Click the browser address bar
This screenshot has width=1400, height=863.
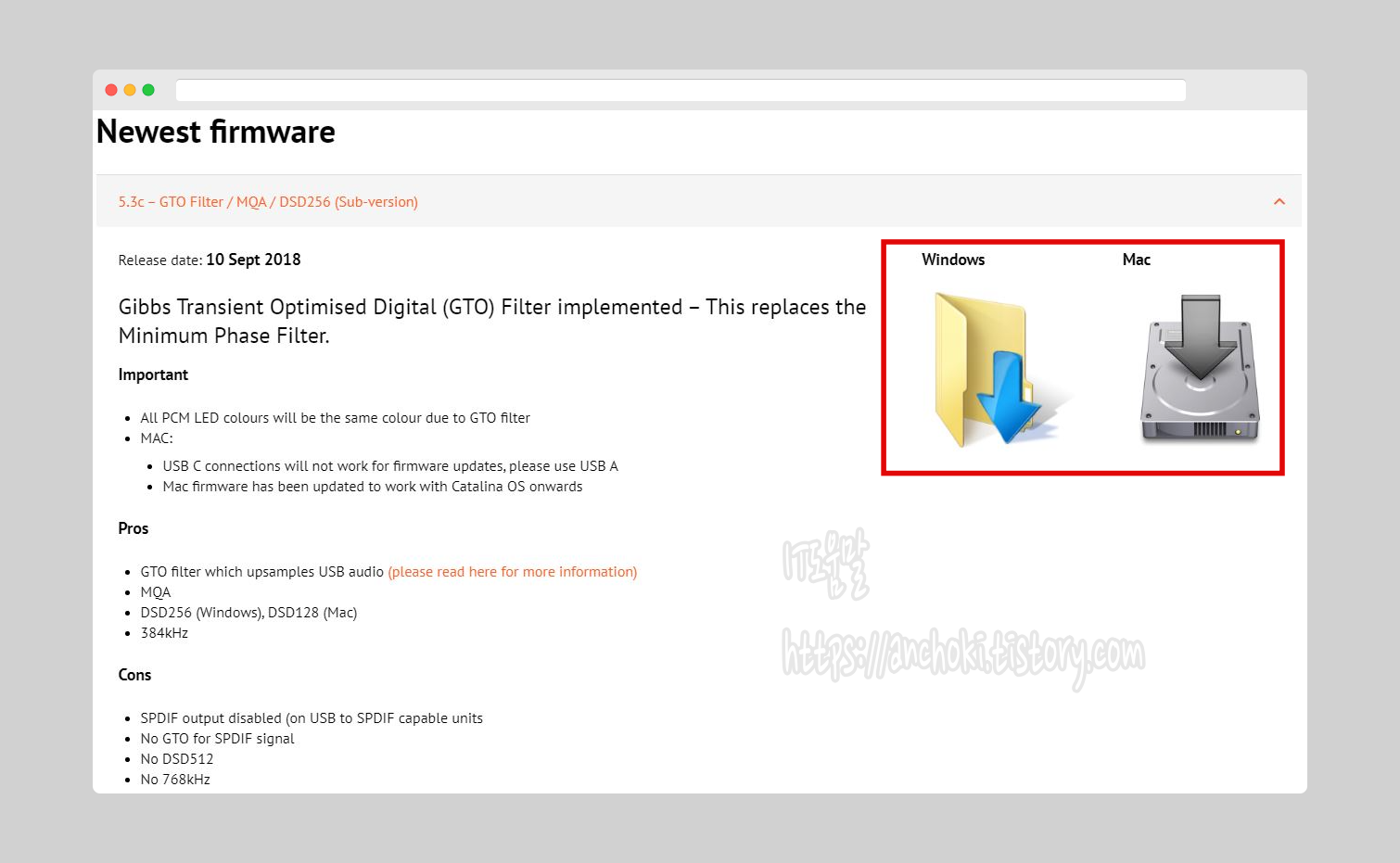[x=681, y=90]
